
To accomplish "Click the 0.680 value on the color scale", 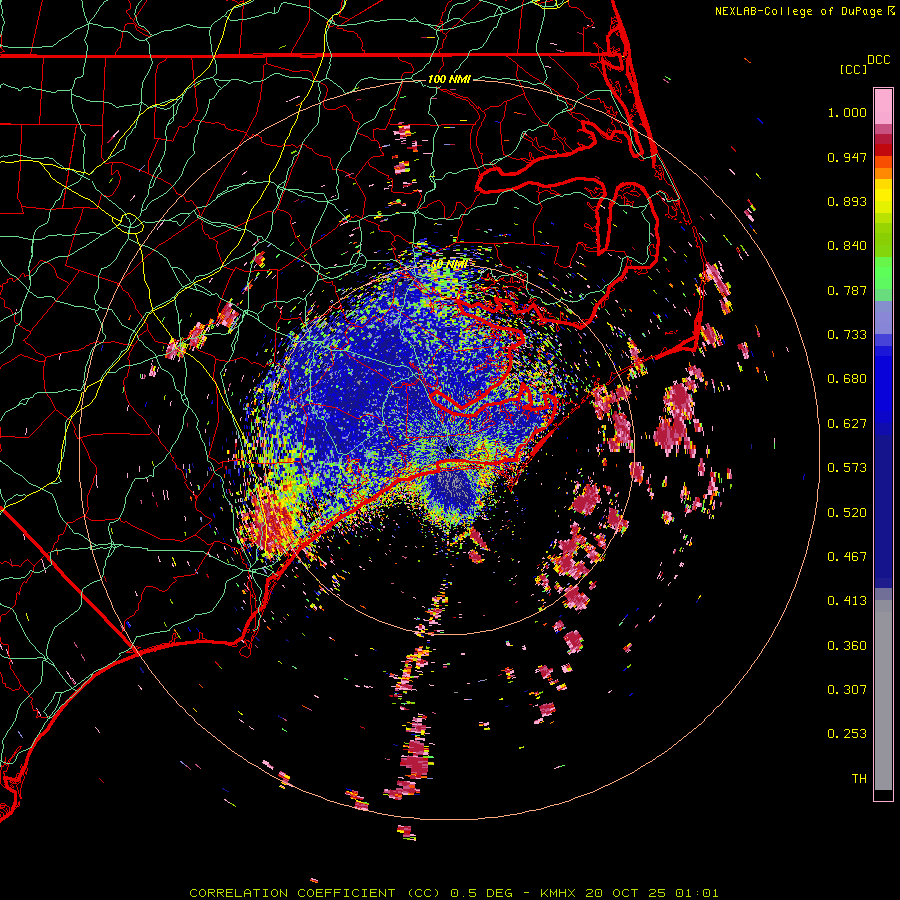I will (x=847, y=379).
